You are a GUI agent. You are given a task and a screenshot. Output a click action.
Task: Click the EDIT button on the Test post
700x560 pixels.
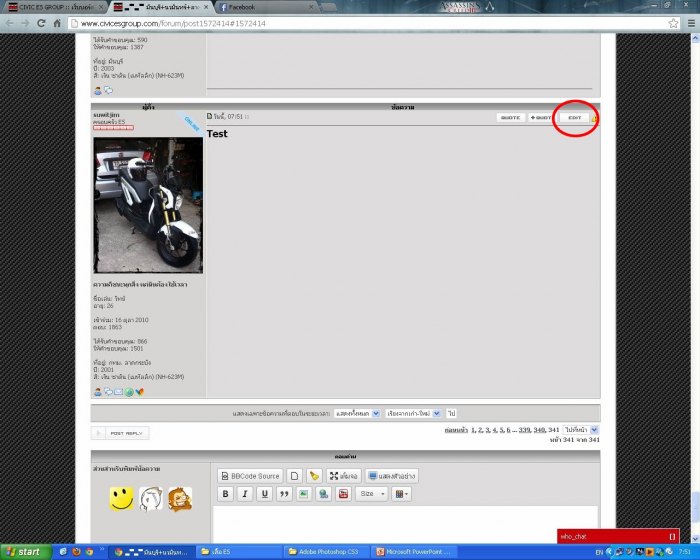(575, 117)
